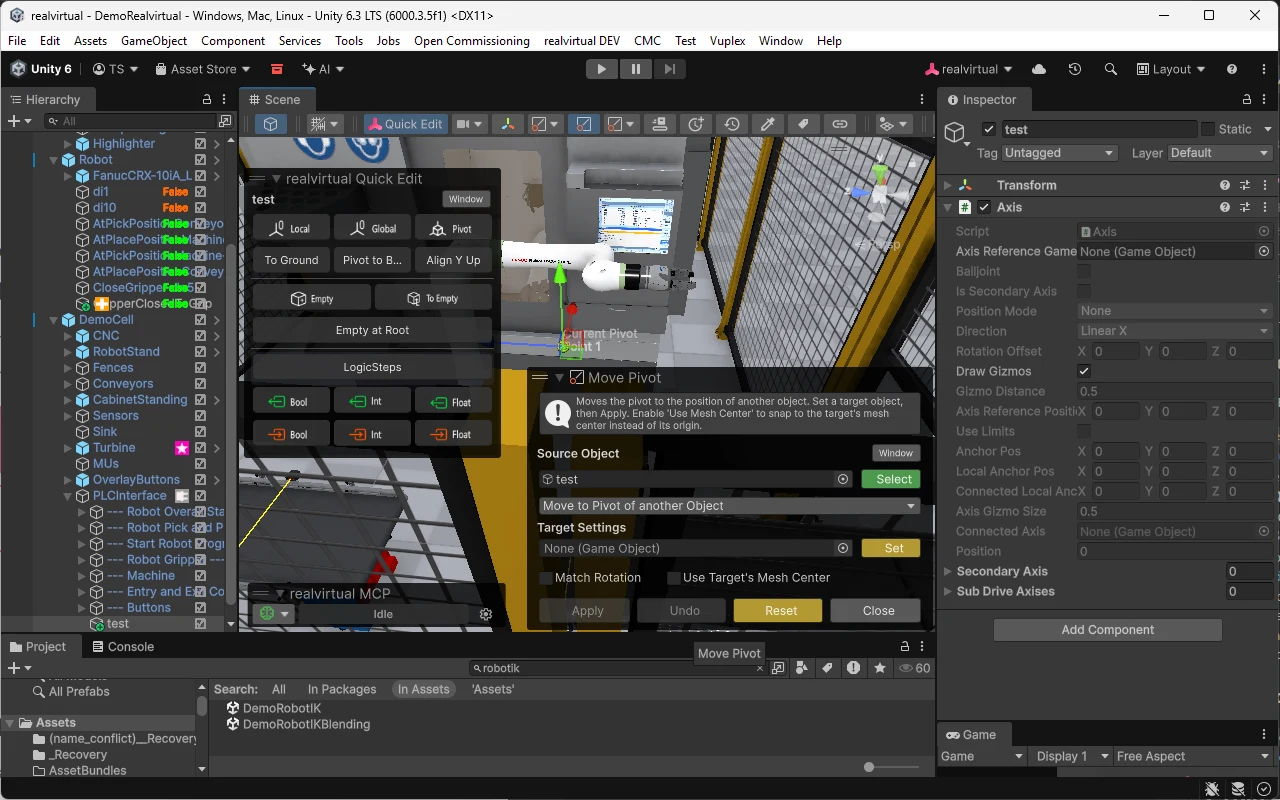This screenshot has width=1280, height=800.
Task: Open the Undo History clock icon
Action: pos(1075,69)
